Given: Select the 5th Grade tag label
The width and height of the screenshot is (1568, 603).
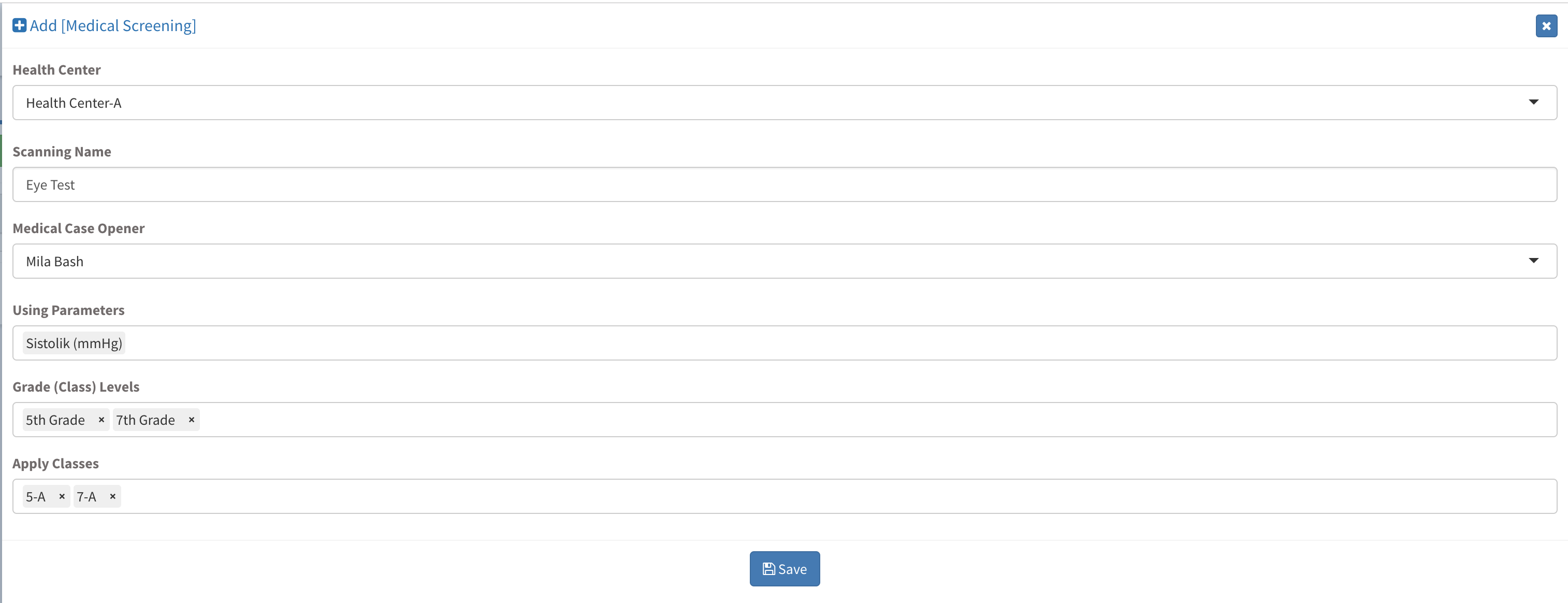Looking at the screenshot, I should [x=55, y=420].
